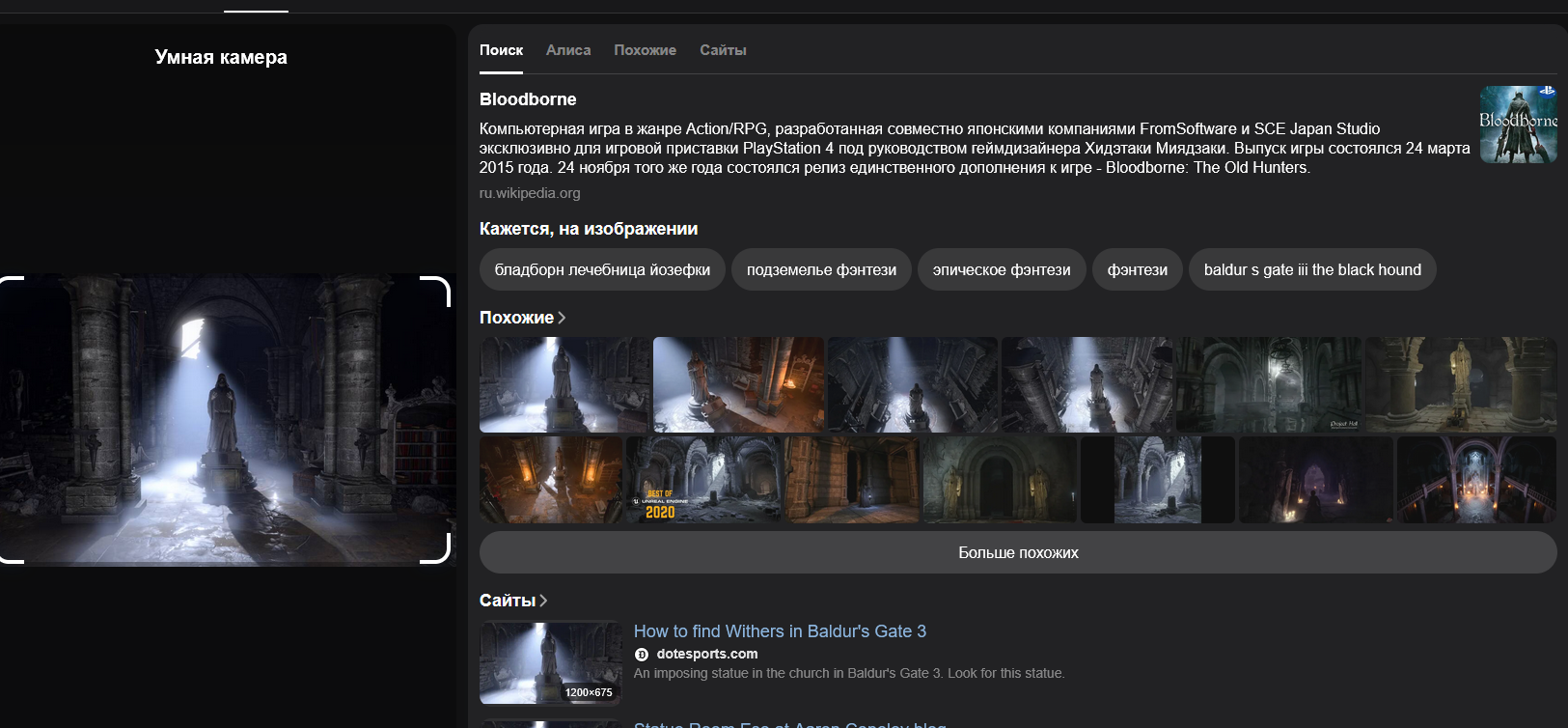Open the 1200×675 site result thumbnail
1568x728 pixels.
[x=551, y=662]
